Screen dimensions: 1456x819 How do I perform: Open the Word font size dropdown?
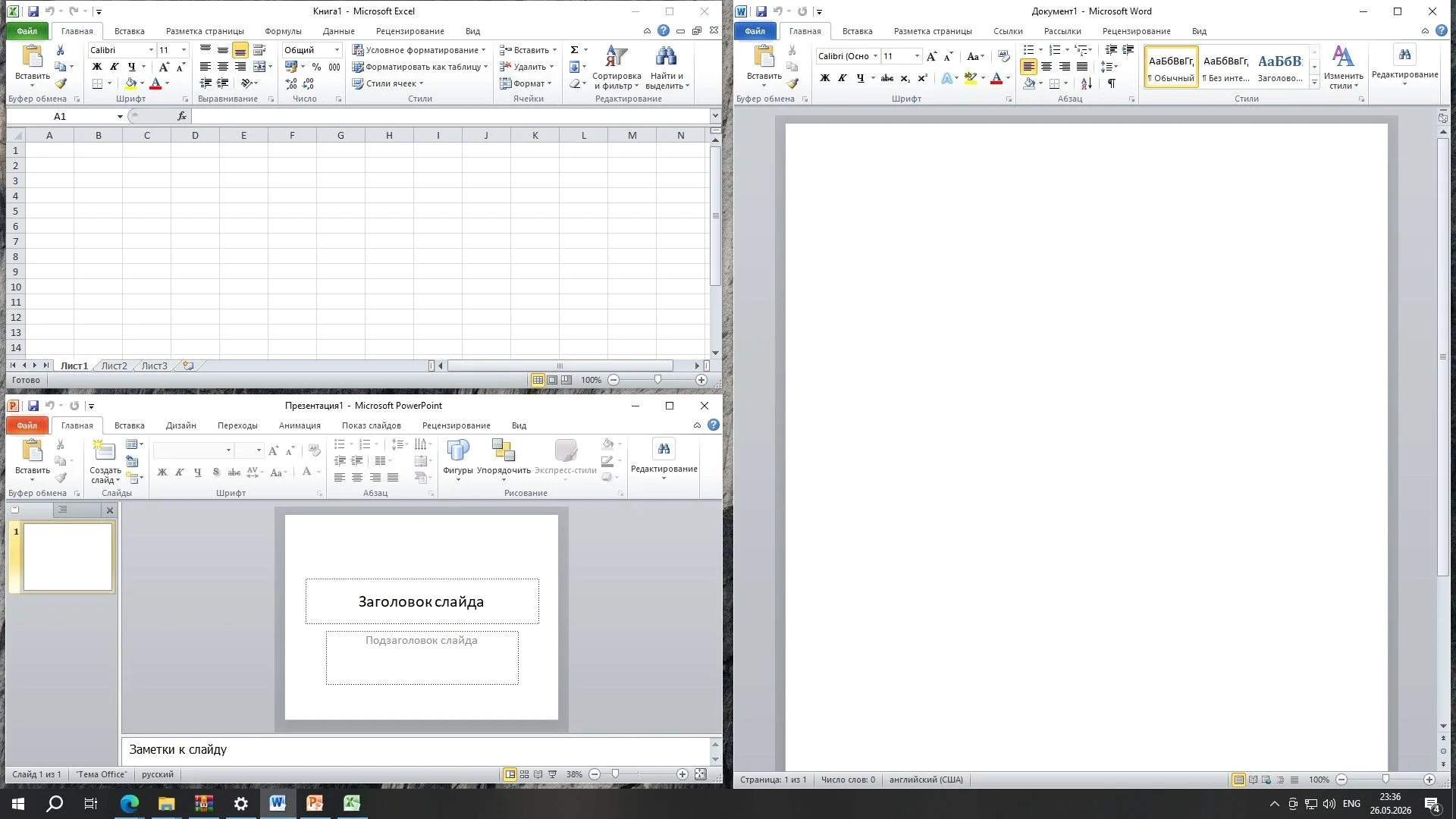tap(917, 56)
